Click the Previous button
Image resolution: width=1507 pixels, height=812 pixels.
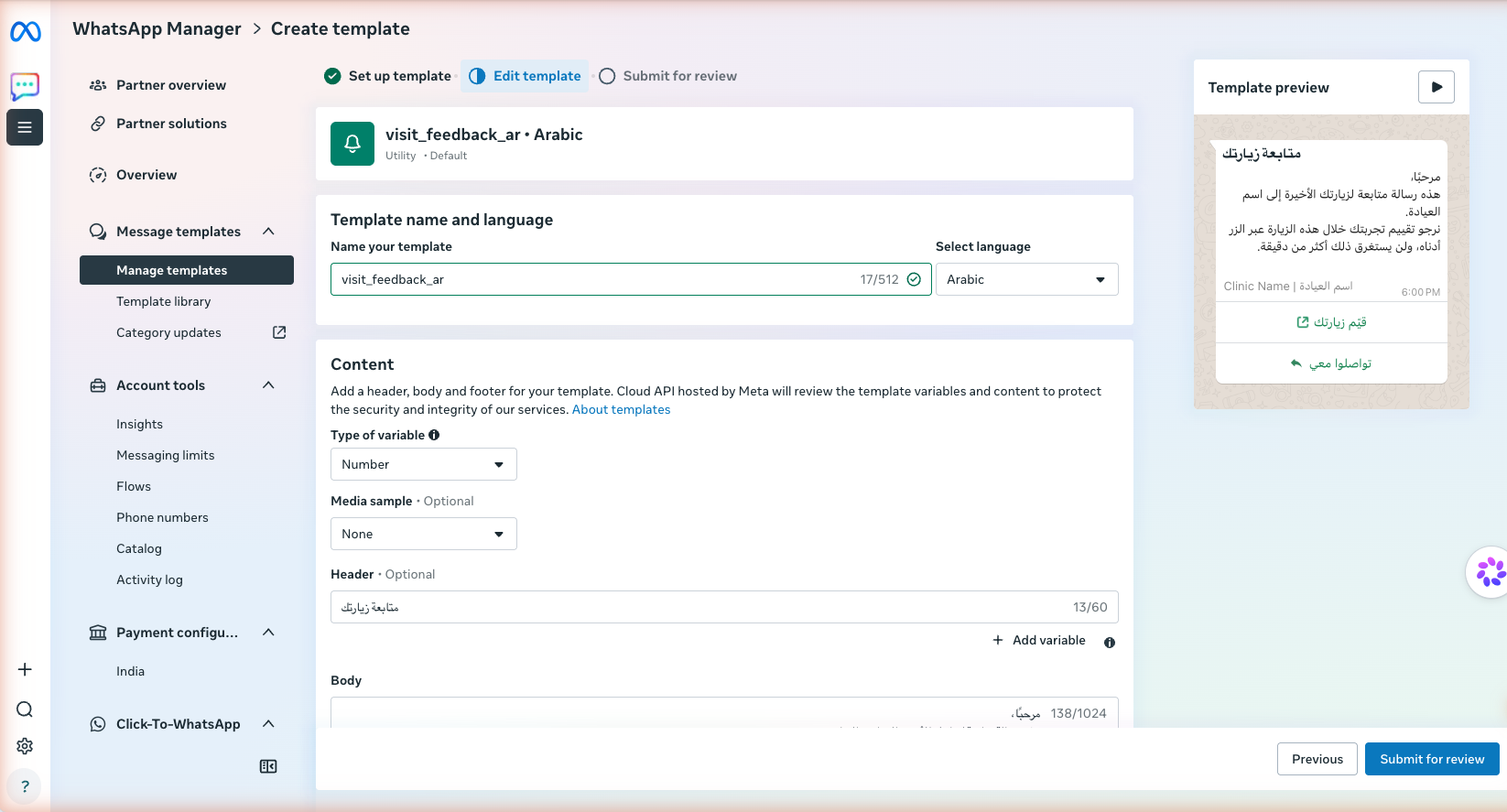[x=1317, y=759]
